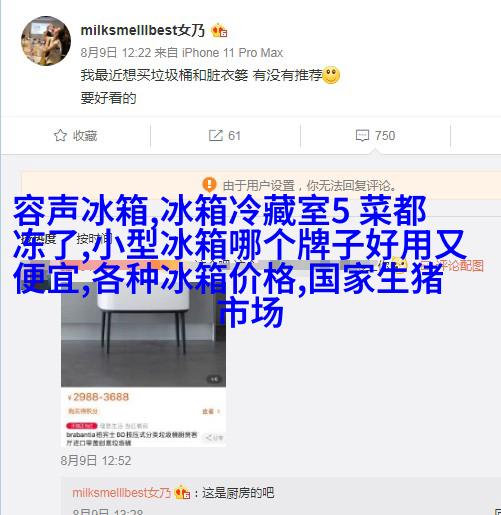The height and width of the screenshot is (515, 501).
Task: Open comments via the speech bubble icon
Action: [x=362, y=136]
